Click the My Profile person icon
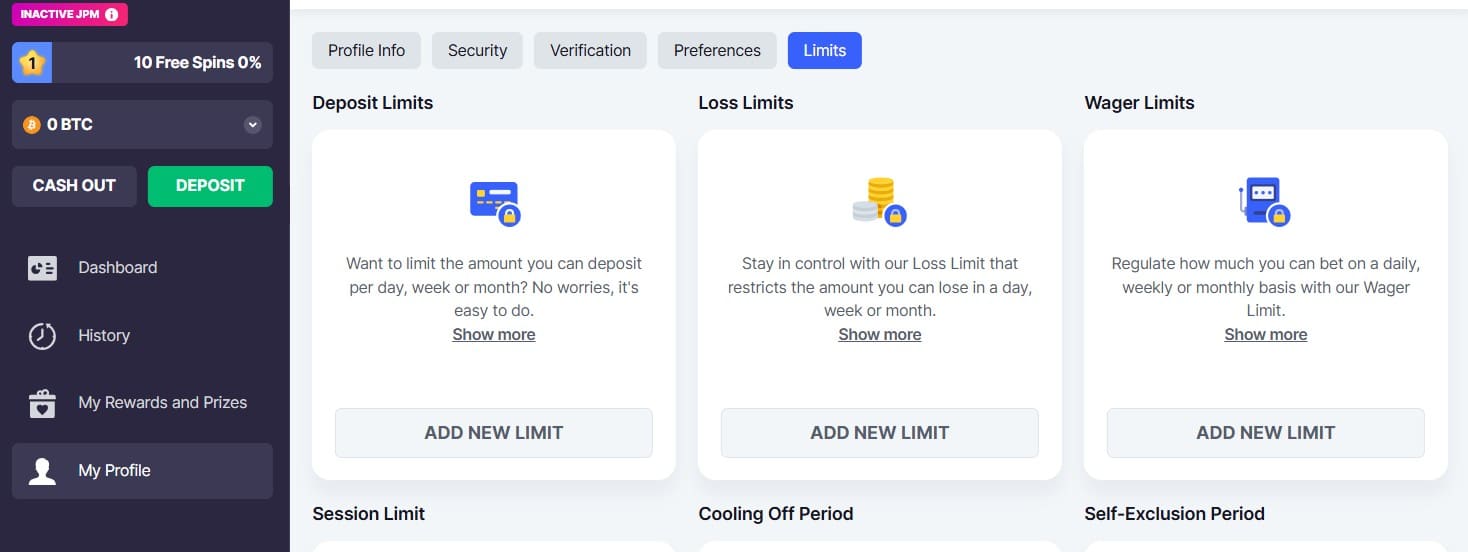The width and height of the screenshot is (1468, 552). tap(42, 470)
